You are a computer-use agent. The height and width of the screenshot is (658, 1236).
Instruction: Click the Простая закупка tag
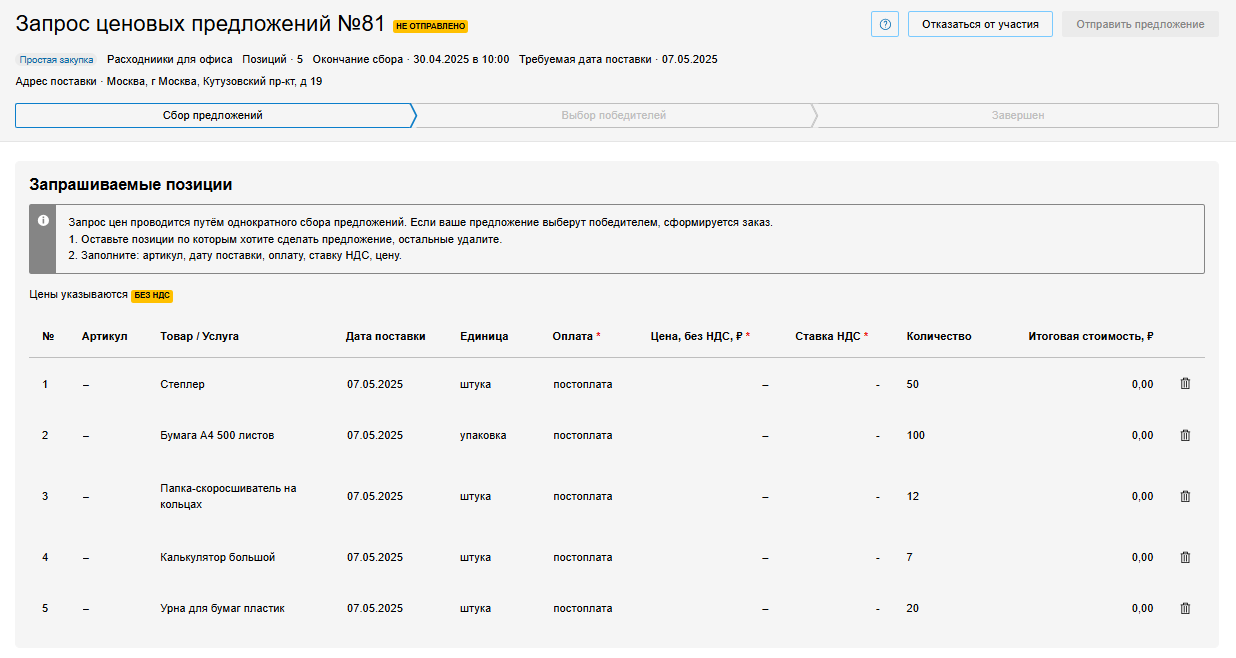click(x=56, y=60)
